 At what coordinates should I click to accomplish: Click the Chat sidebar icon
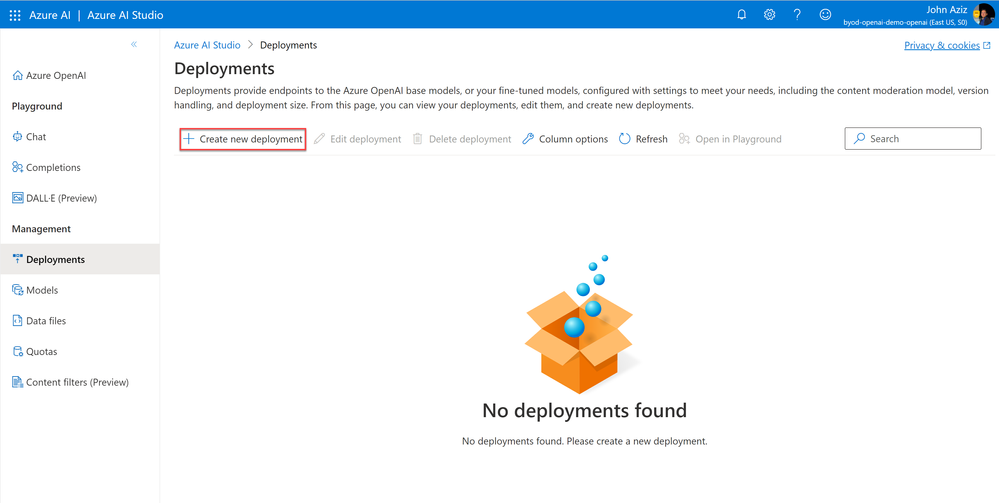pos(17,136)
